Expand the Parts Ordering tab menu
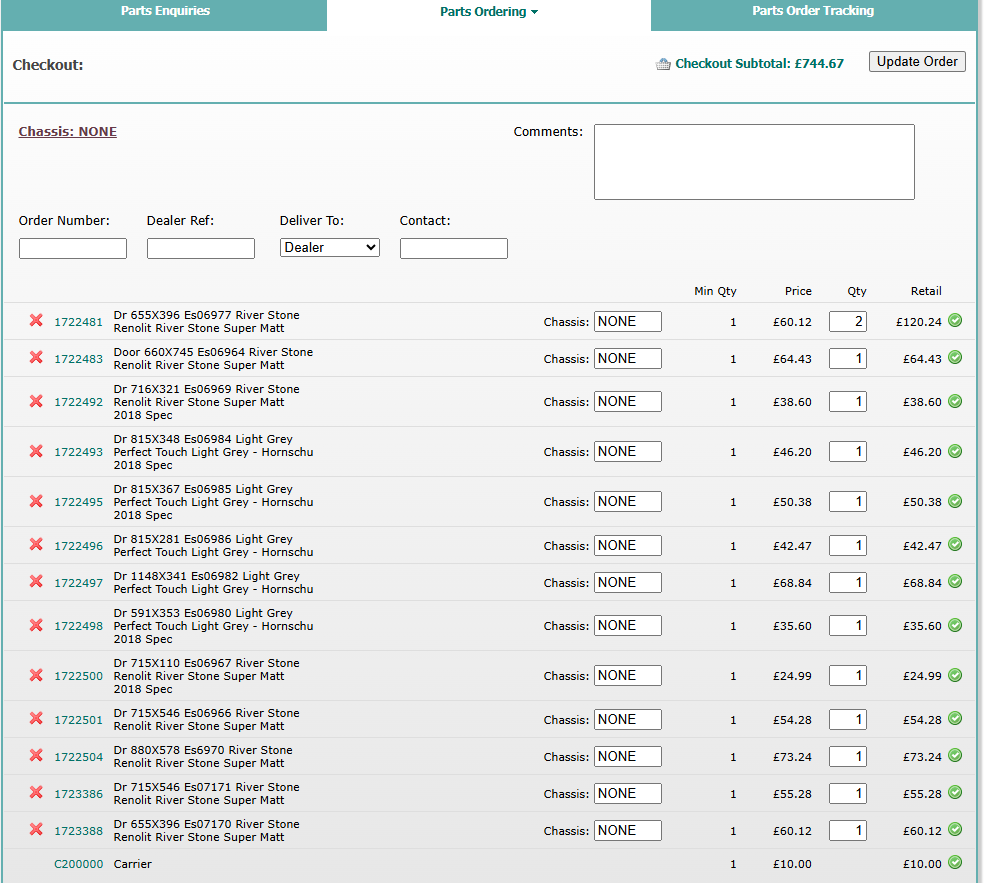The image size is (995, 883). [x=488, y=12]
